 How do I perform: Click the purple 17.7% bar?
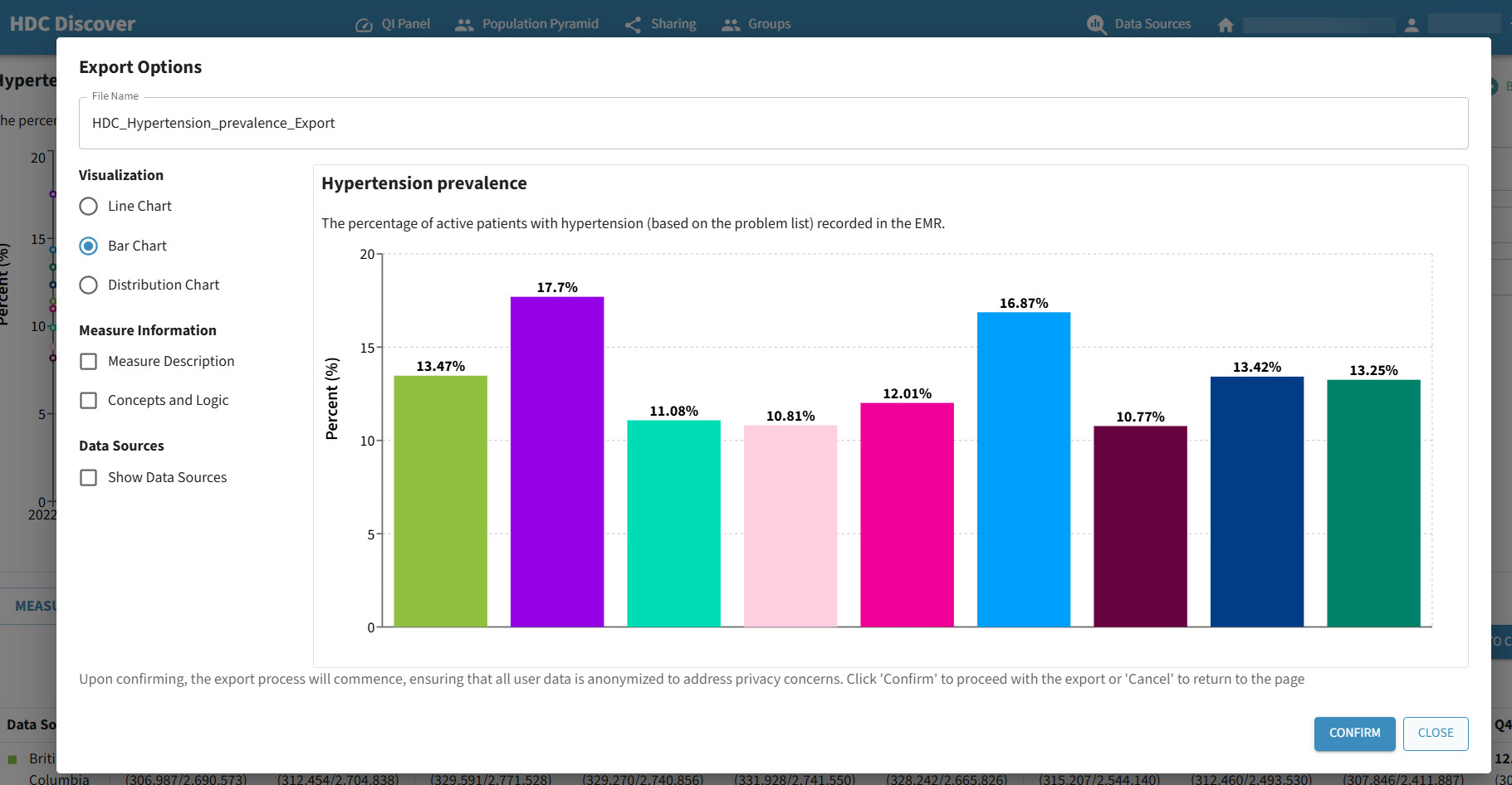coord(557,461)
